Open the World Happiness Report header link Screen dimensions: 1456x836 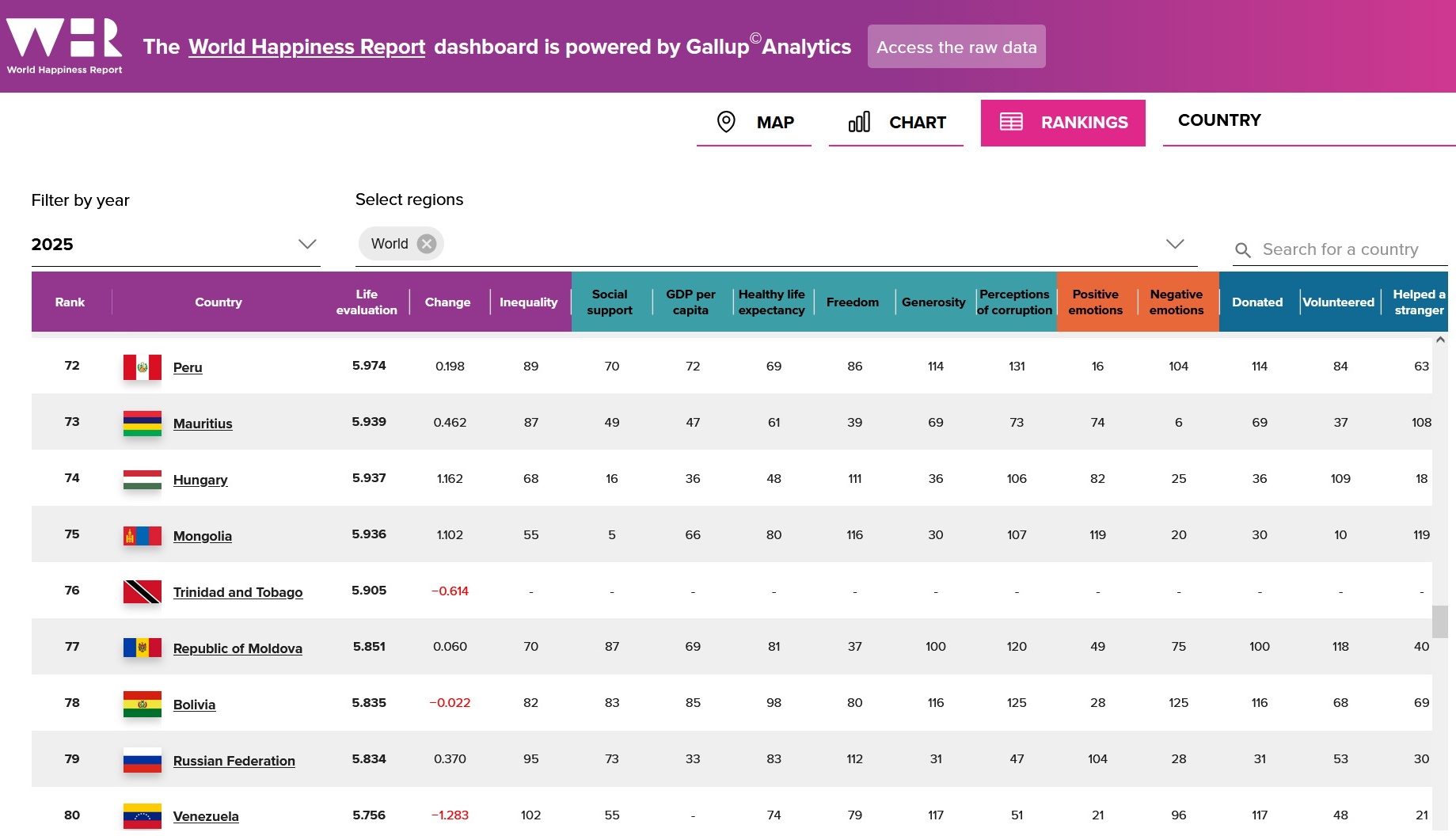pos(306,47)
